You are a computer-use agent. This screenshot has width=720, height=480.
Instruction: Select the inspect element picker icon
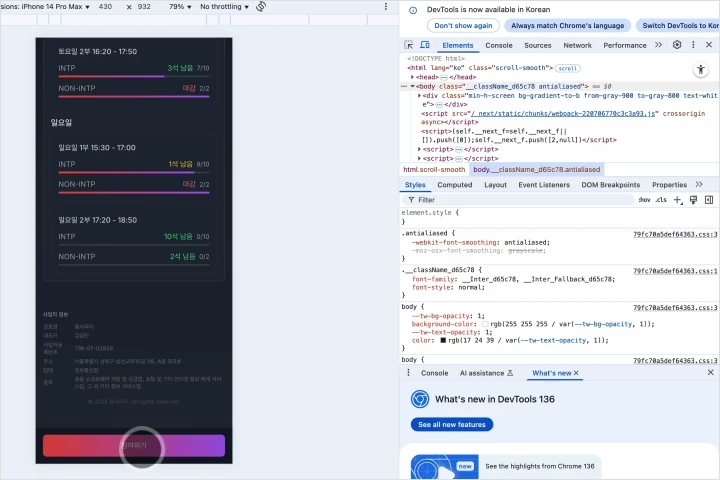click(408, 45)
